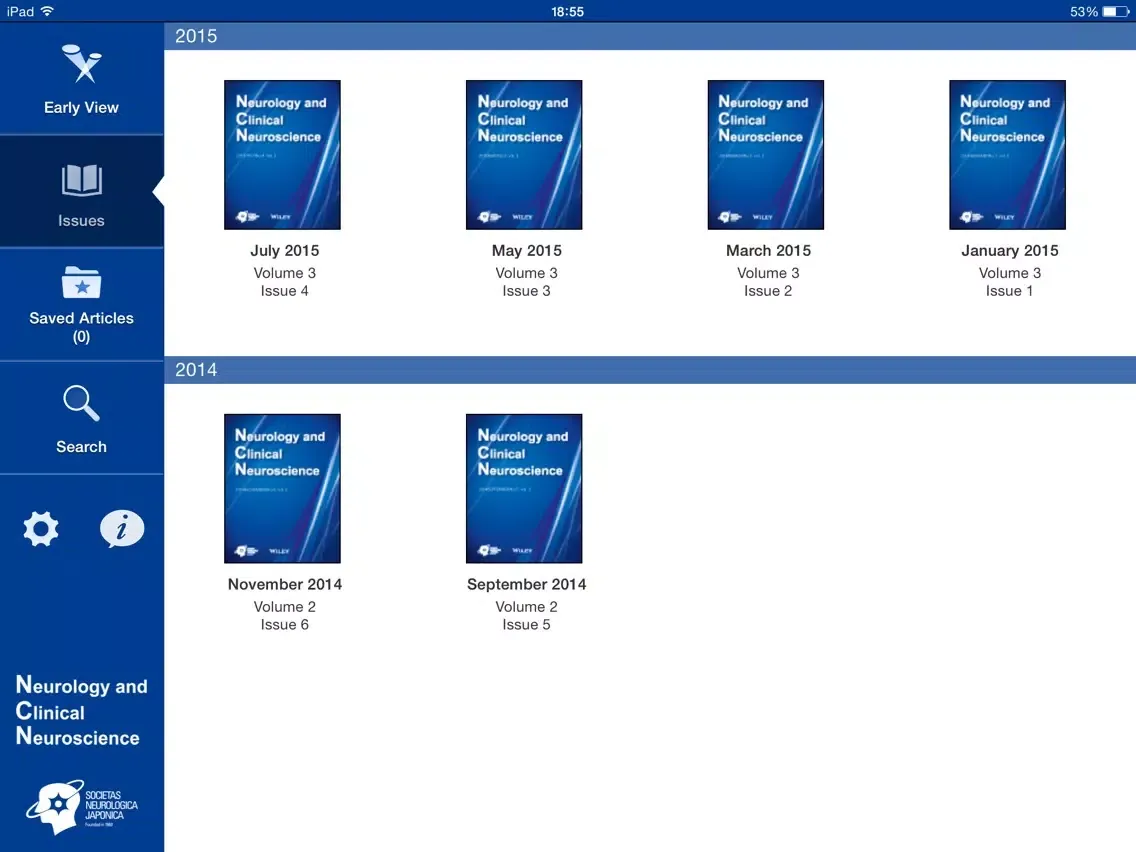Open the May 2015 issue cover
This screenshot has height=852, width=1136.
click(x=524, y=155)
